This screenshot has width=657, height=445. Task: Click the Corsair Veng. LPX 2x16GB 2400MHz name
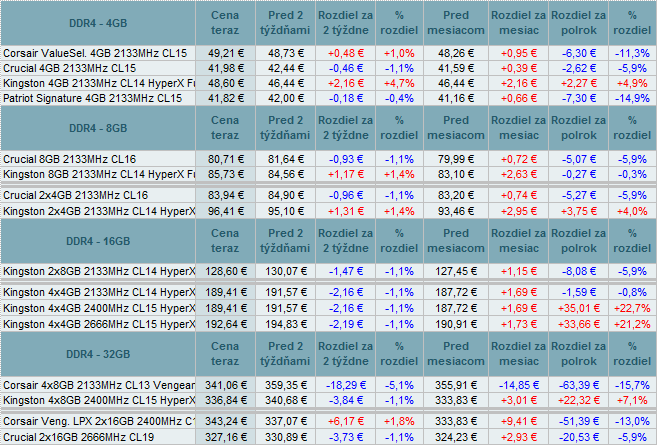click(99, 421)
